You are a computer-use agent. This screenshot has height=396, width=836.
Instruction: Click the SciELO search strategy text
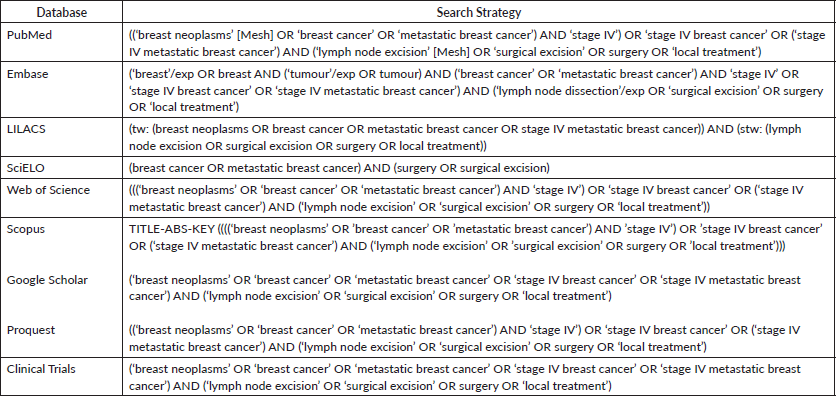point(339,168)
